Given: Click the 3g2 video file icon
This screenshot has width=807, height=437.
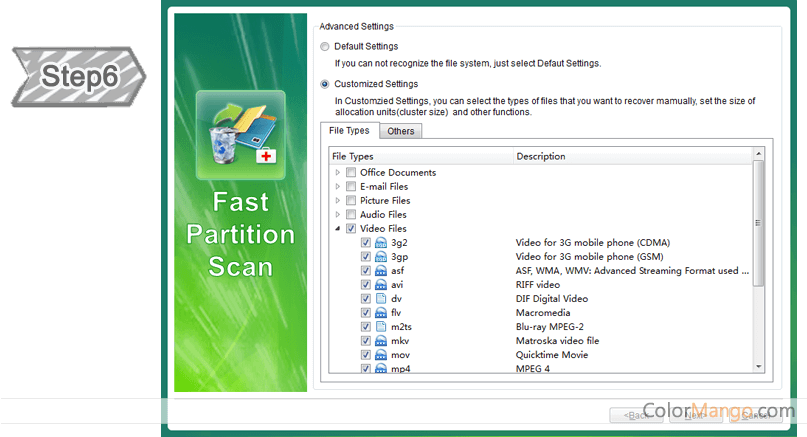Looking at the screenshot, I should 380,243.
